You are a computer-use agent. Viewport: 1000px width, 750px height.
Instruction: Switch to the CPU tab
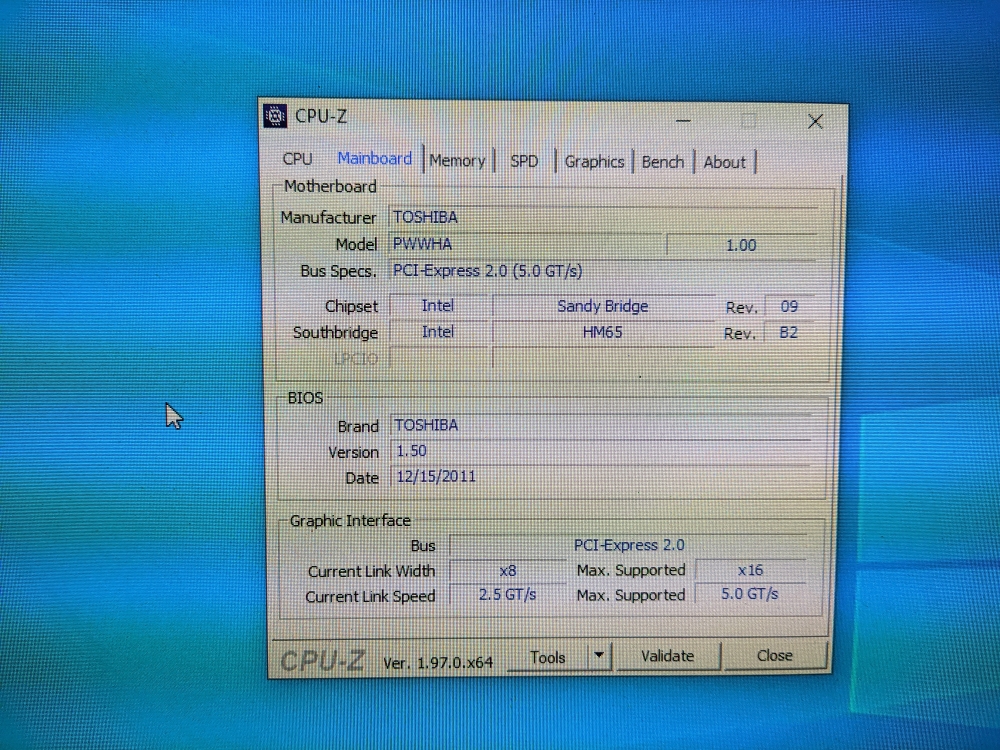(297, 158)
